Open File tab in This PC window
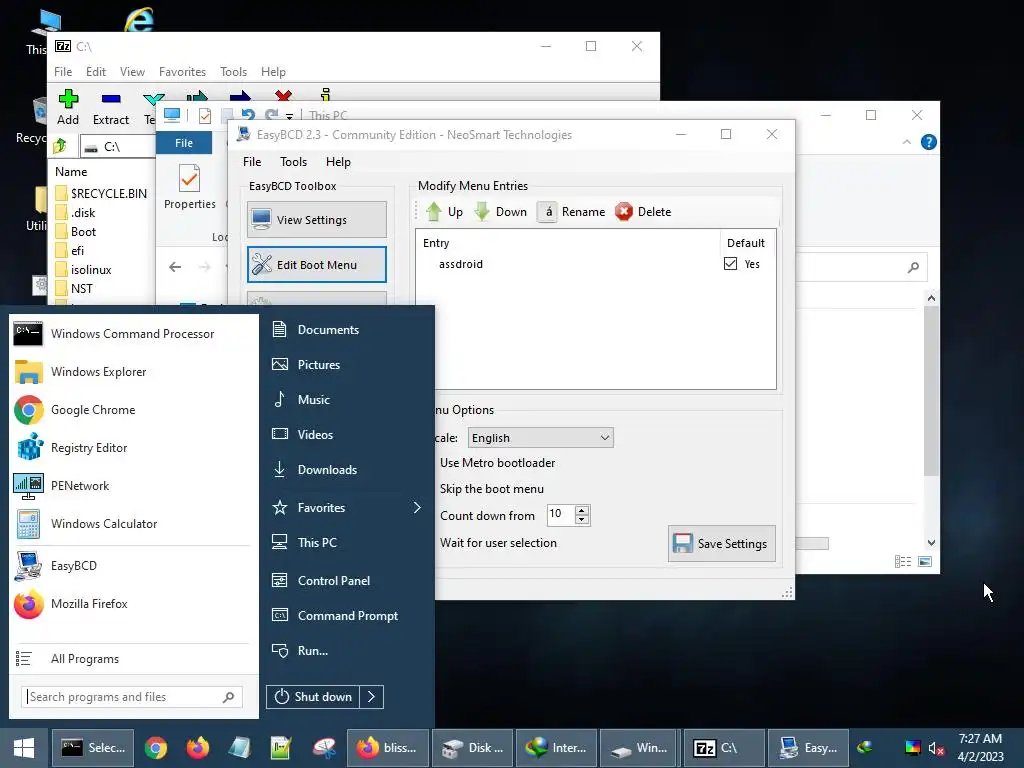Image resolution: width=1024 pixels, height=768 pixels. tap(184, 143)
